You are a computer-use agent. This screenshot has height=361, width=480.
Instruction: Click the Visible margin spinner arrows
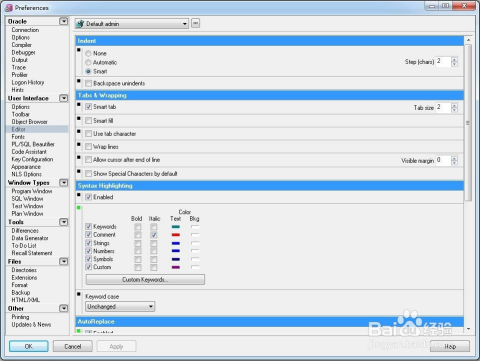tap(454, 160)
